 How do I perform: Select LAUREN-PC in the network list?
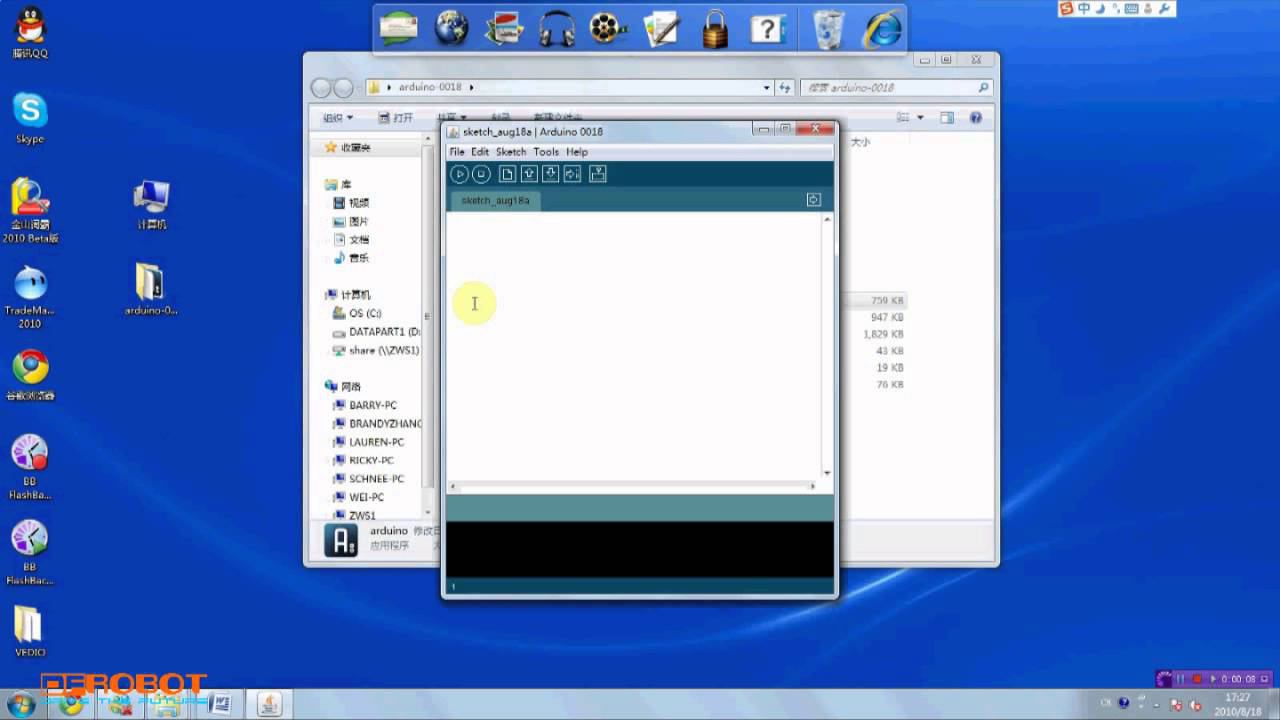tap(369, 442)
